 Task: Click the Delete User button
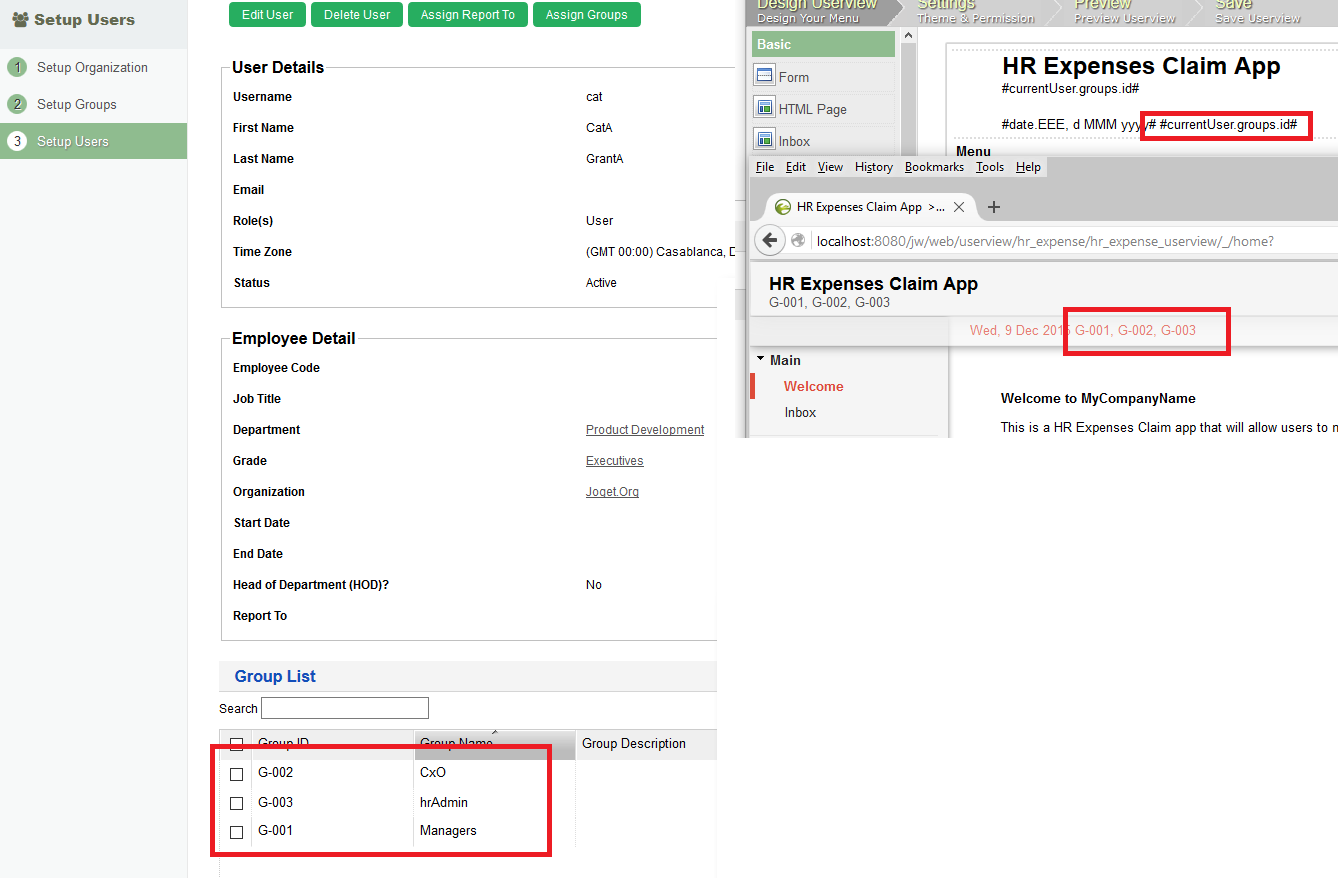click(357, 15)
